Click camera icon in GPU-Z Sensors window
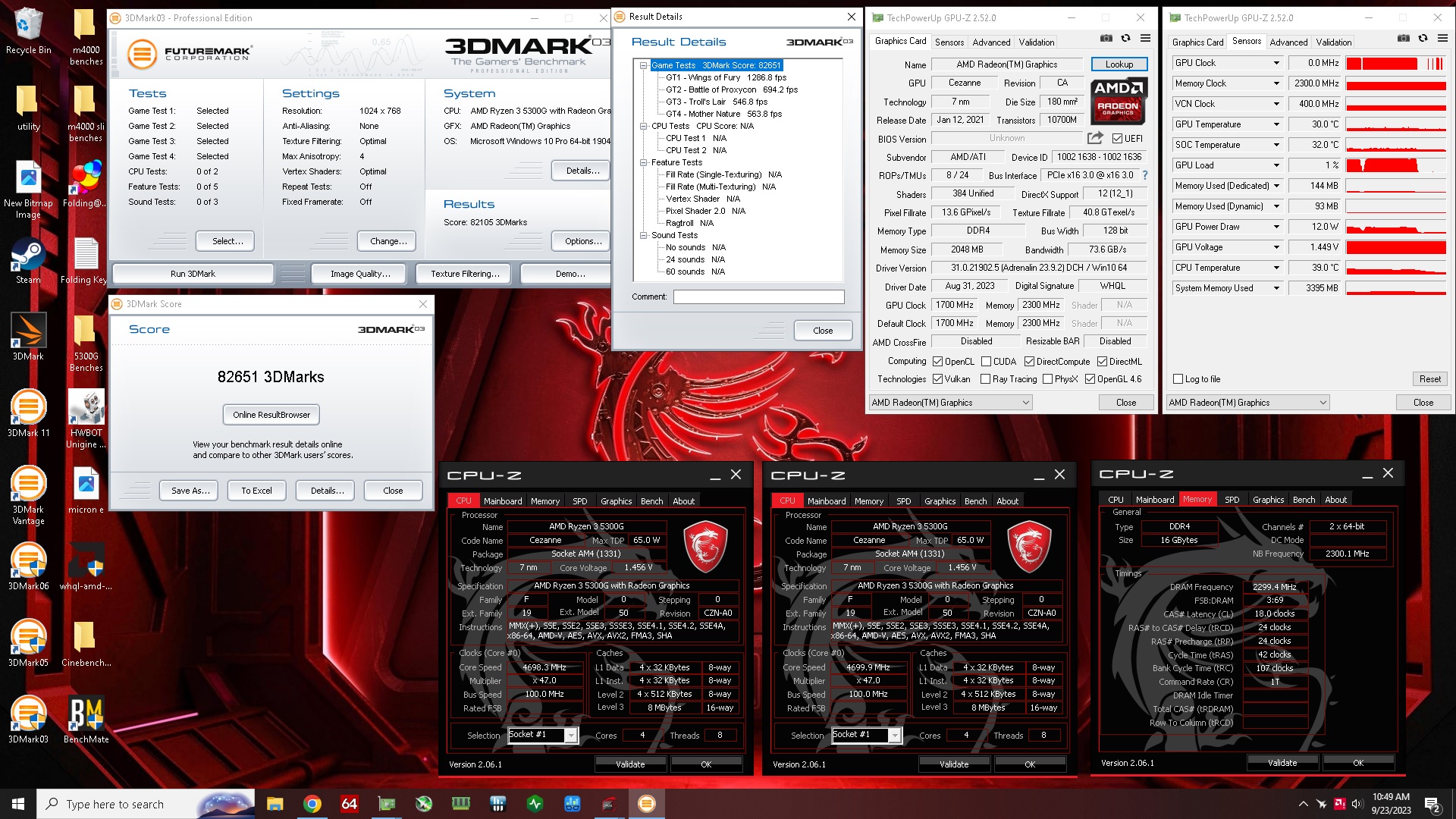1456x819 pixels. [1404, 39]
